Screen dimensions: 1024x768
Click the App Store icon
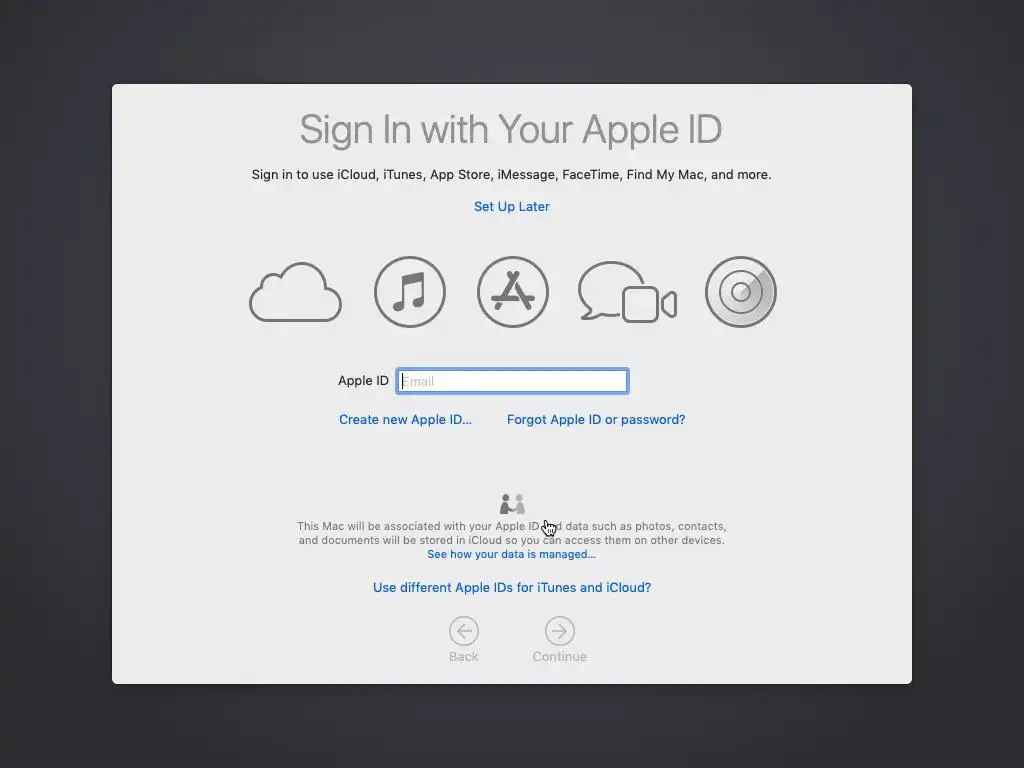513,292
